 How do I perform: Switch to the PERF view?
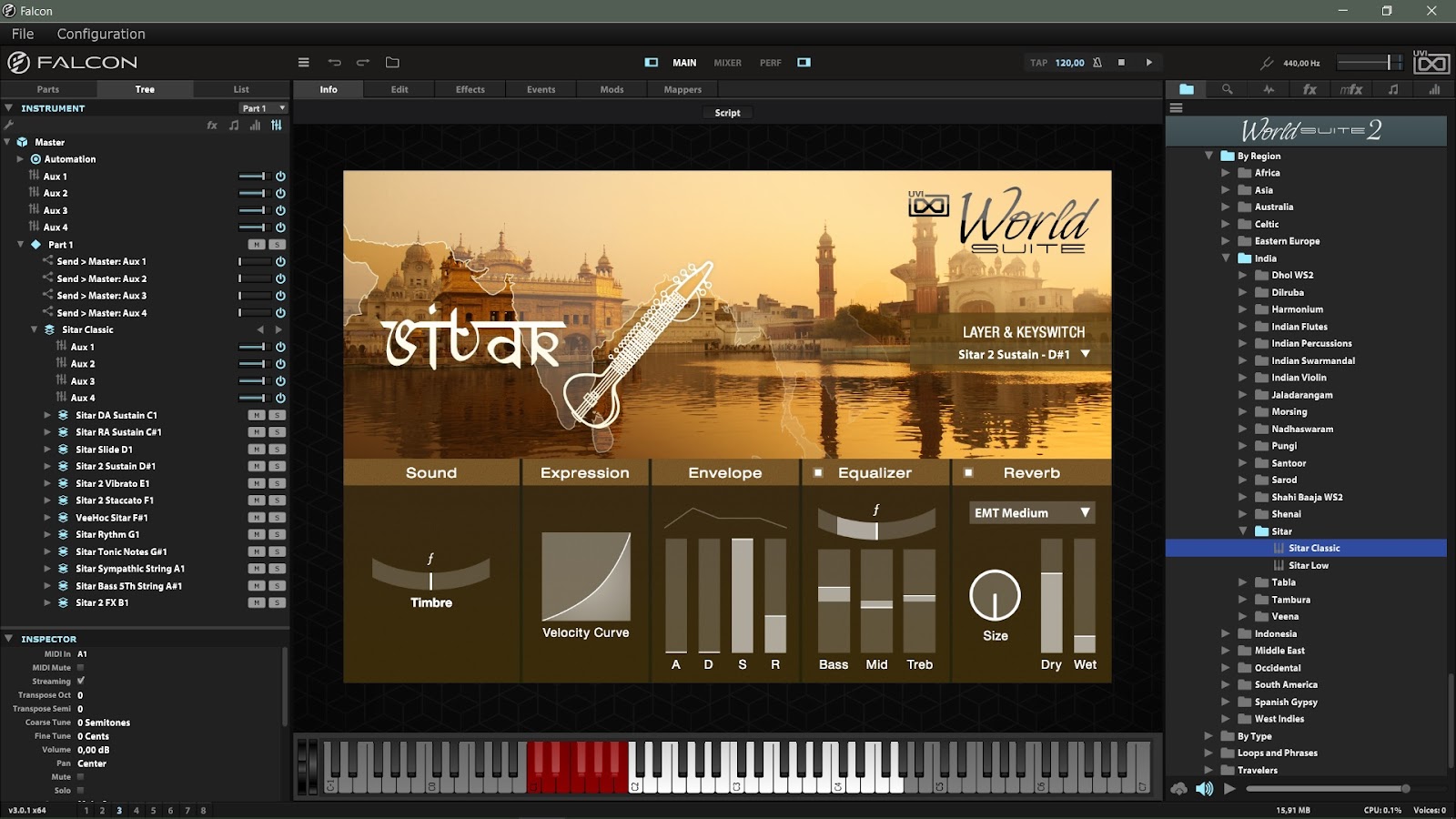[771, 63]
